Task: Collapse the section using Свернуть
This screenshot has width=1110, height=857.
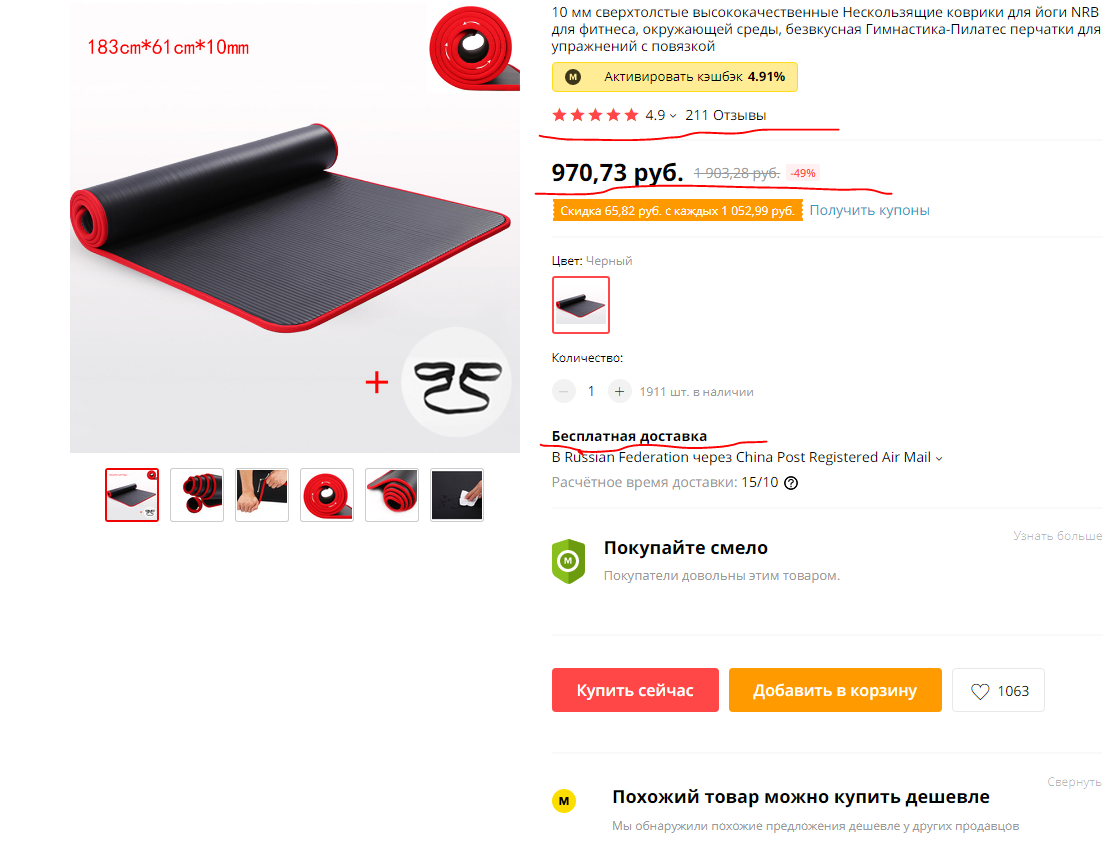Action: 1074,782
